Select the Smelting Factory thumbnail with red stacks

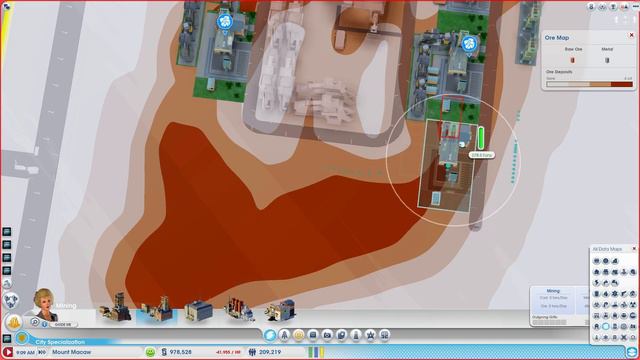[x=240, y=309]
